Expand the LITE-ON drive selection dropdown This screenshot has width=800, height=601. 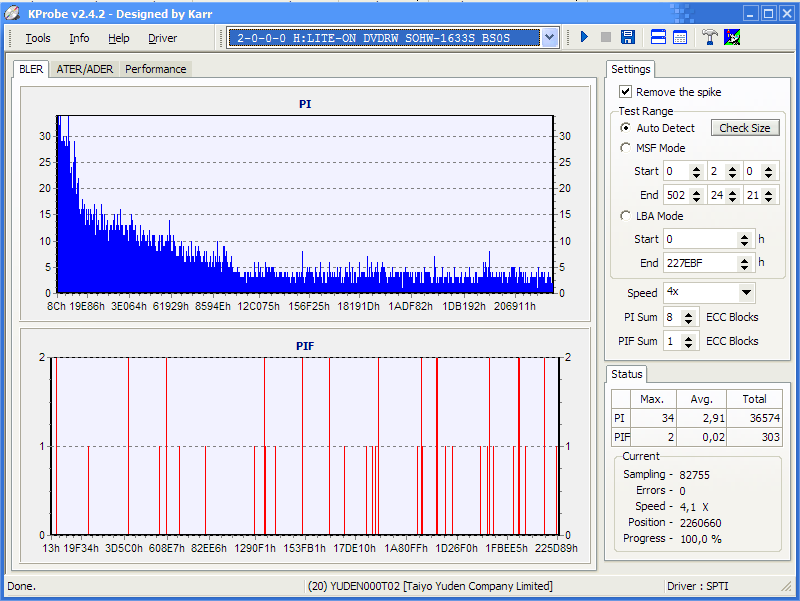(x=549, y=38)
